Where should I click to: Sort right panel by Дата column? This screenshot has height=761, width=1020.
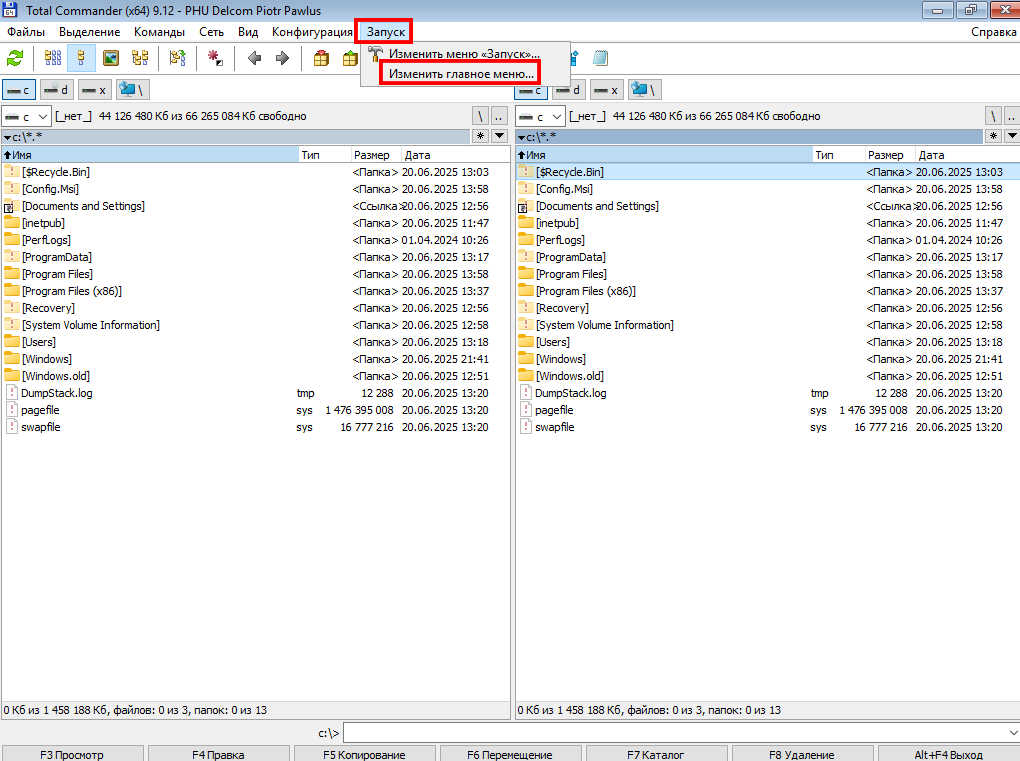(967, 155)
